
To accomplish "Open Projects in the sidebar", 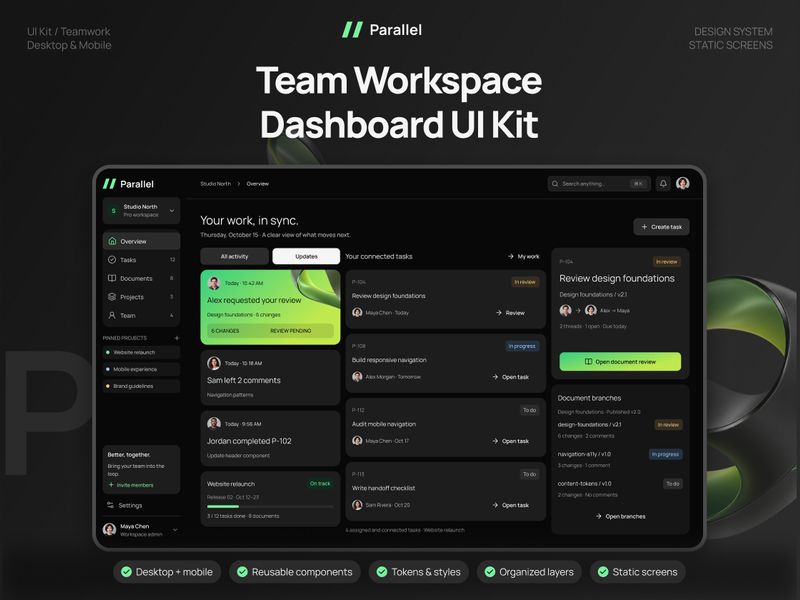I will click(x=141, y=297).
